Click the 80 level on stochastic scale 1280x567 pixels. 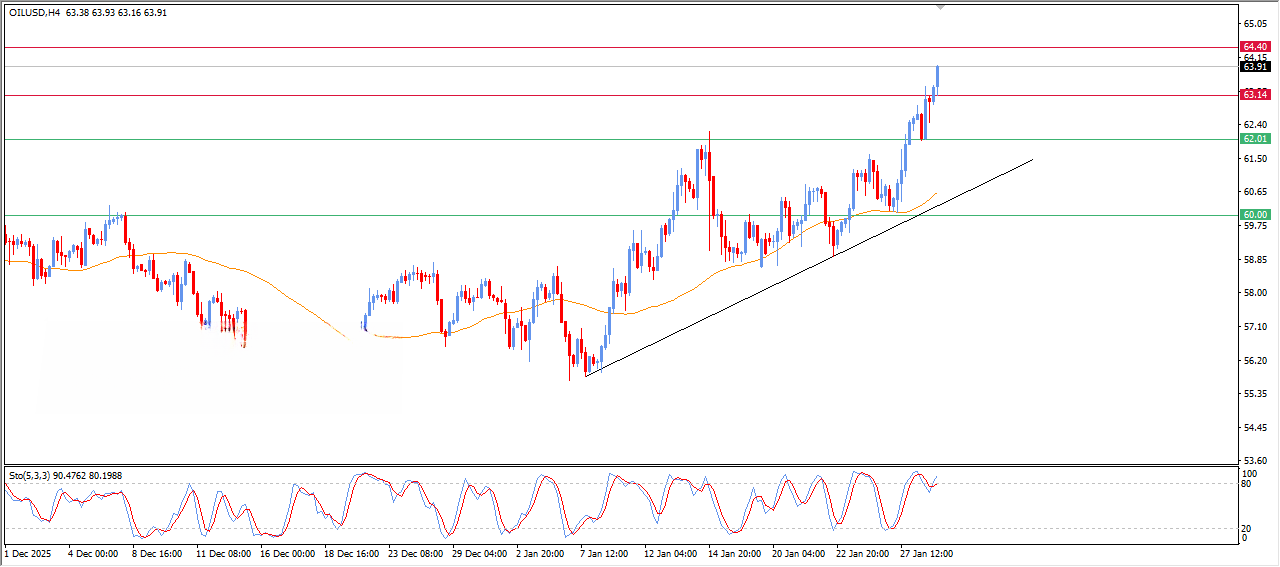point(1246,484)
